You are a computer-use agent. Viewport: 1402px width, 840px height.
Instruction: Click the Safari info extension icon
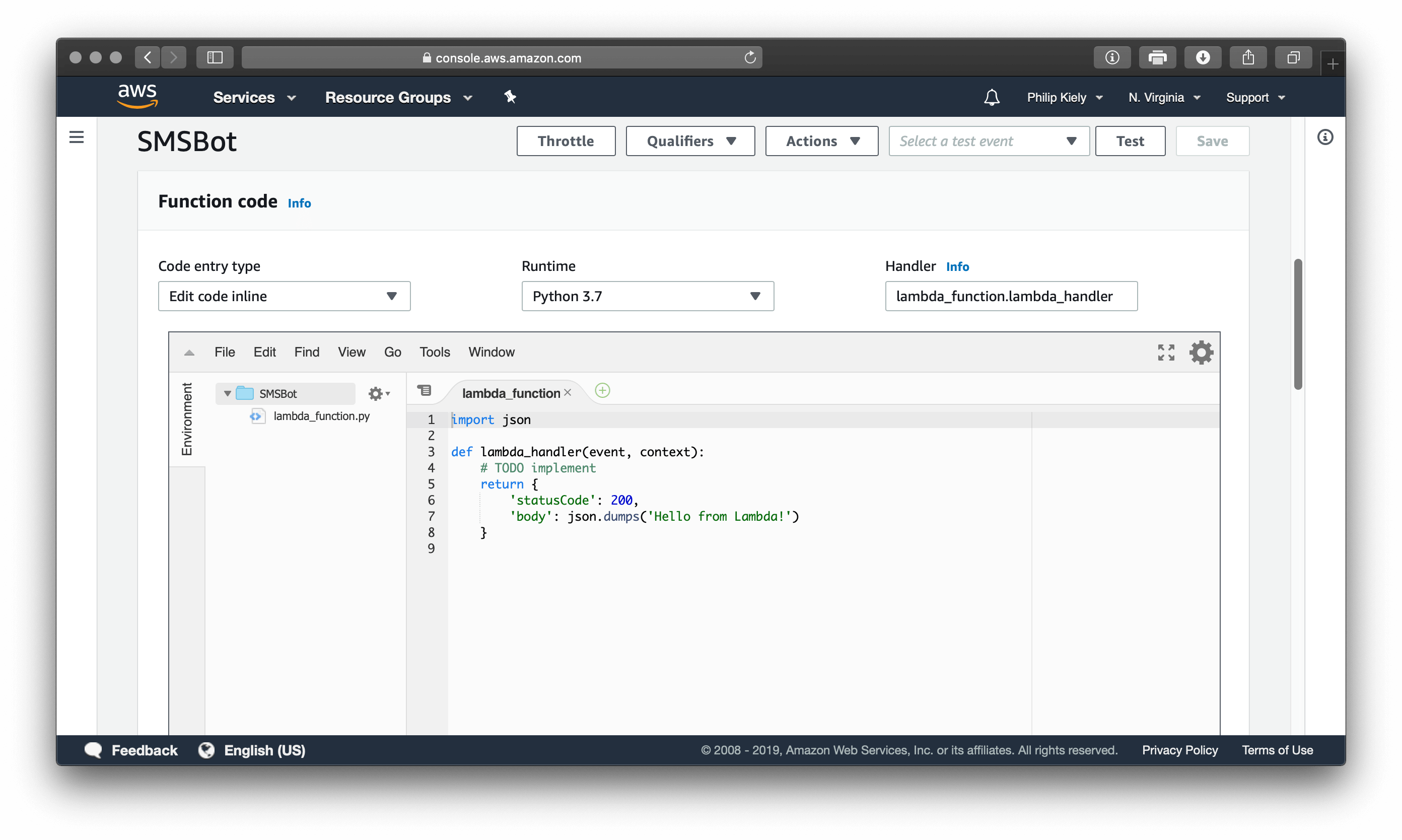(x=1111, y=57)
